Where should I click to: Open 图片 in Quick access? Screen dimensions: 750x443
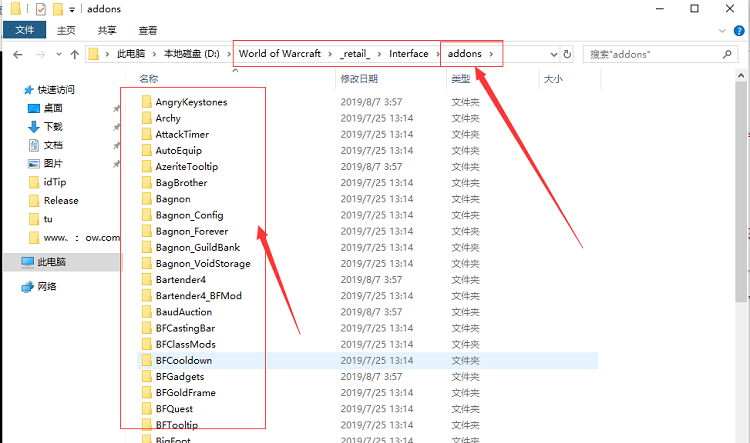click(x=53, y=163)
